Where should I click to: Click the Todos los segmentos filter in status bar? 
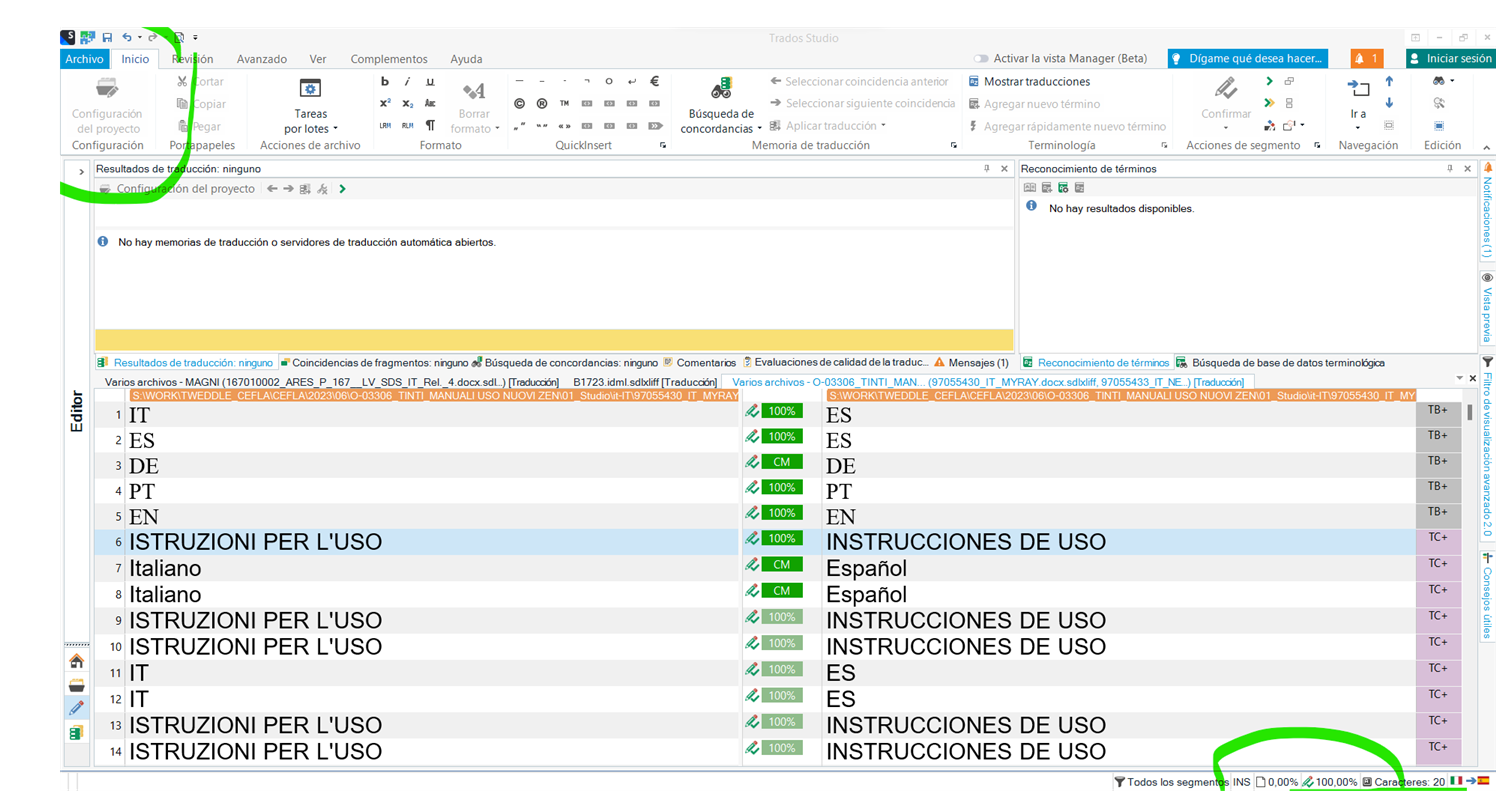(x=1171, y=782)
